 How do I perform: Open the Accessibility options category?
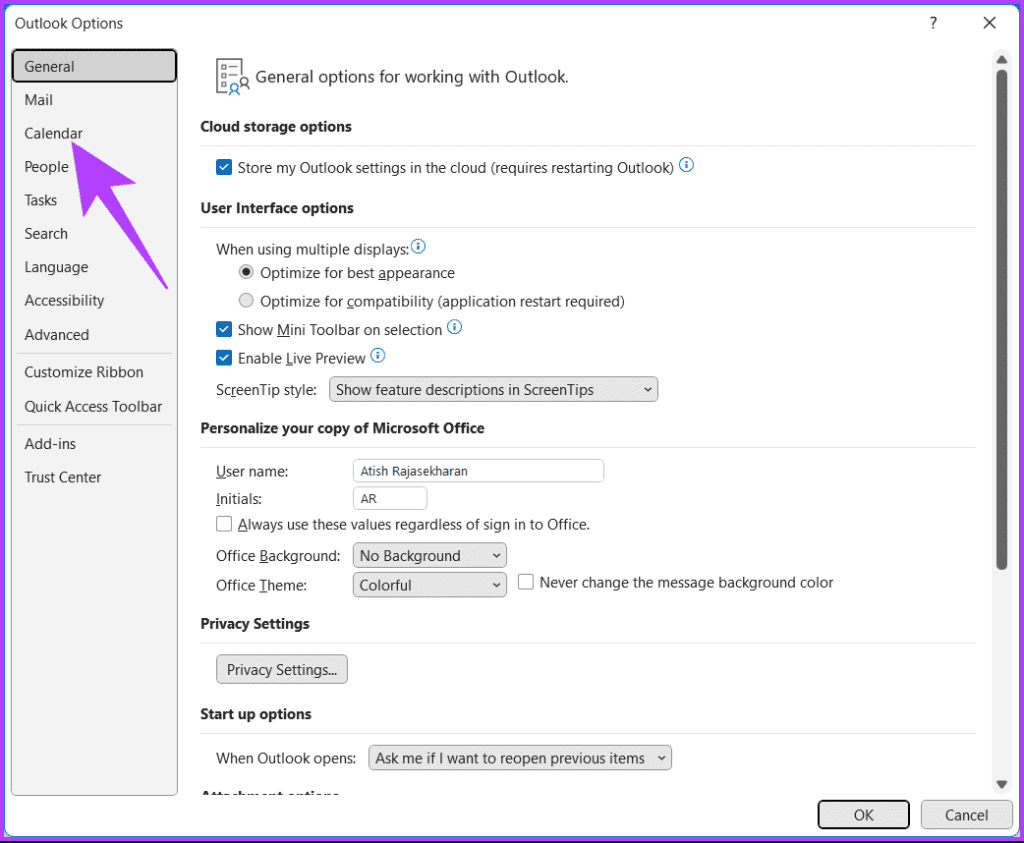point(94,300)
